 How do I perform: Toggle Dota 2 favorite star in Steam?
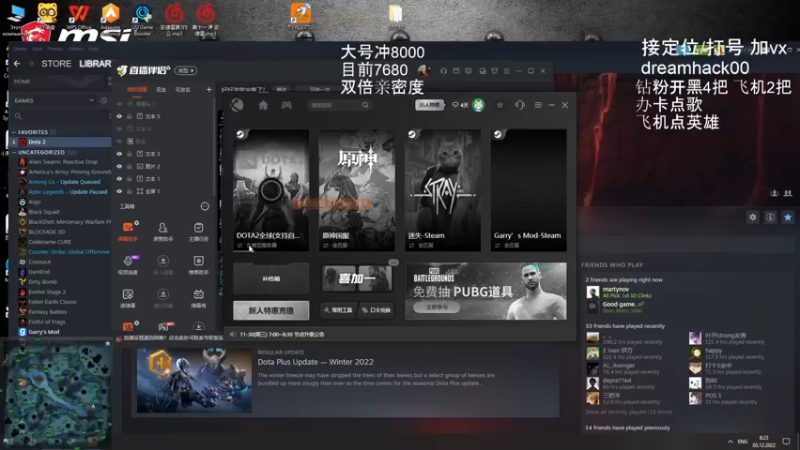(788, 217)
